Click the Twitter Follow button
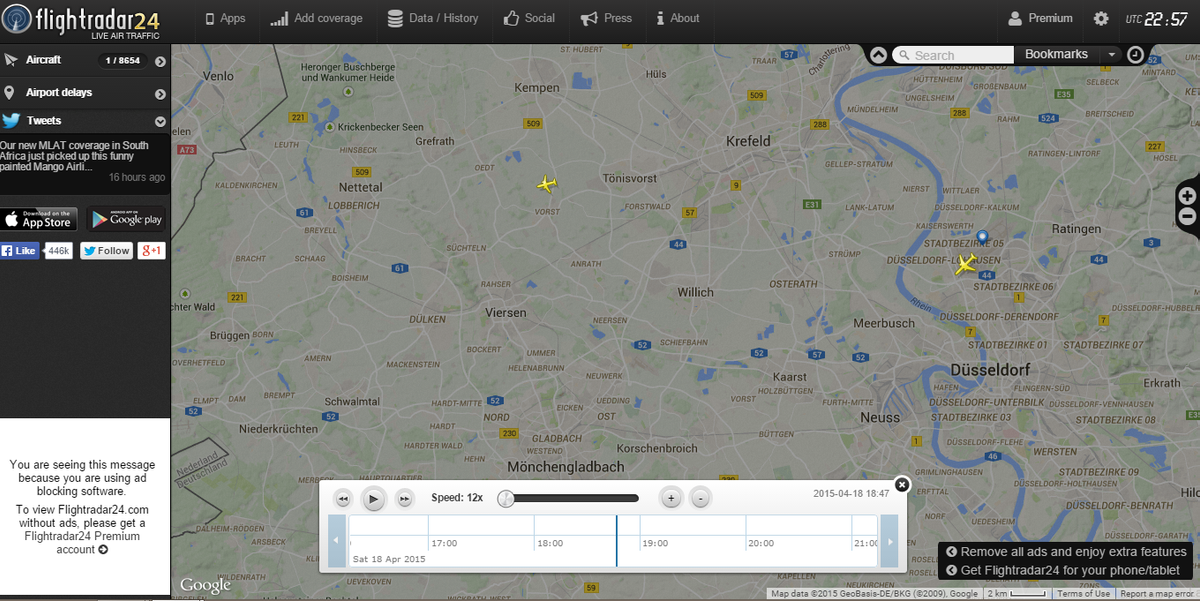 107,251
